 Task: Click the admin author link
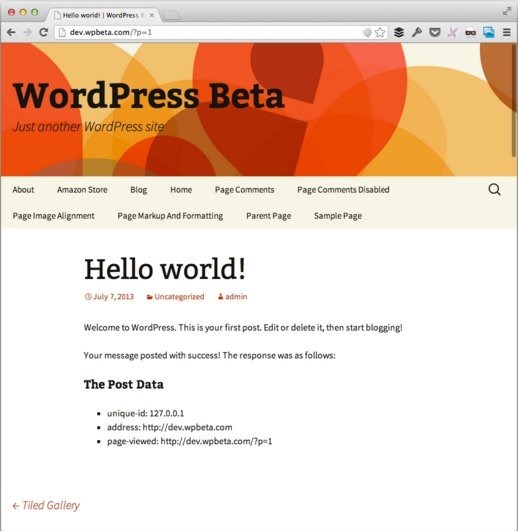236,297
